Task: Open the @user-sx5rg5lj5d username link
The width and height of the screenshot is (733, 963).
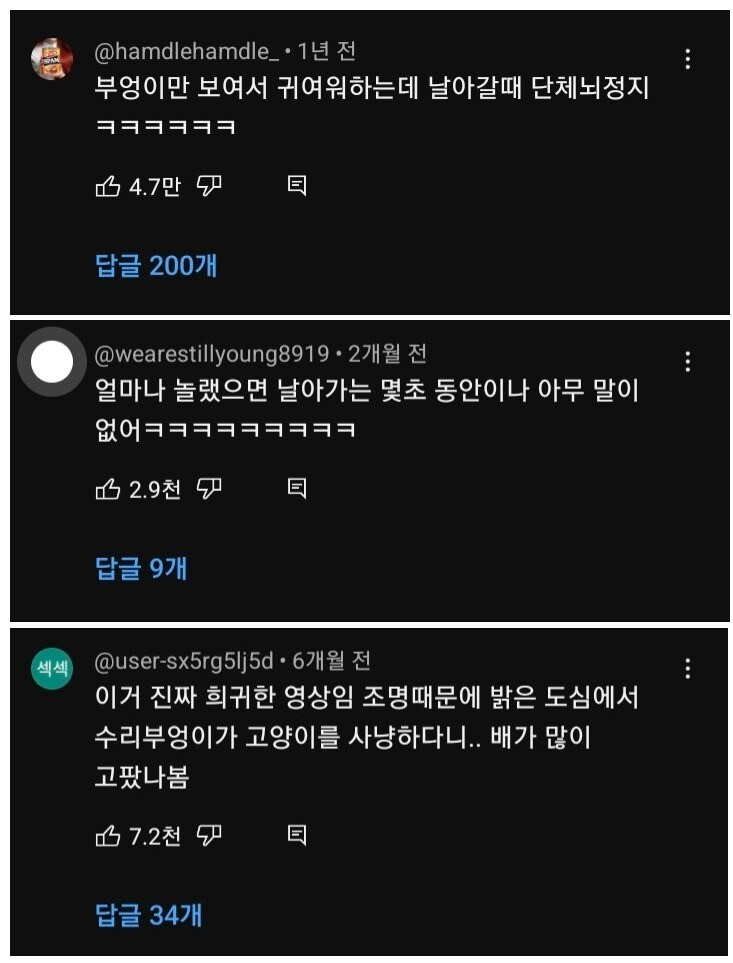Action: pyautogui.click(x=184, y=661)
